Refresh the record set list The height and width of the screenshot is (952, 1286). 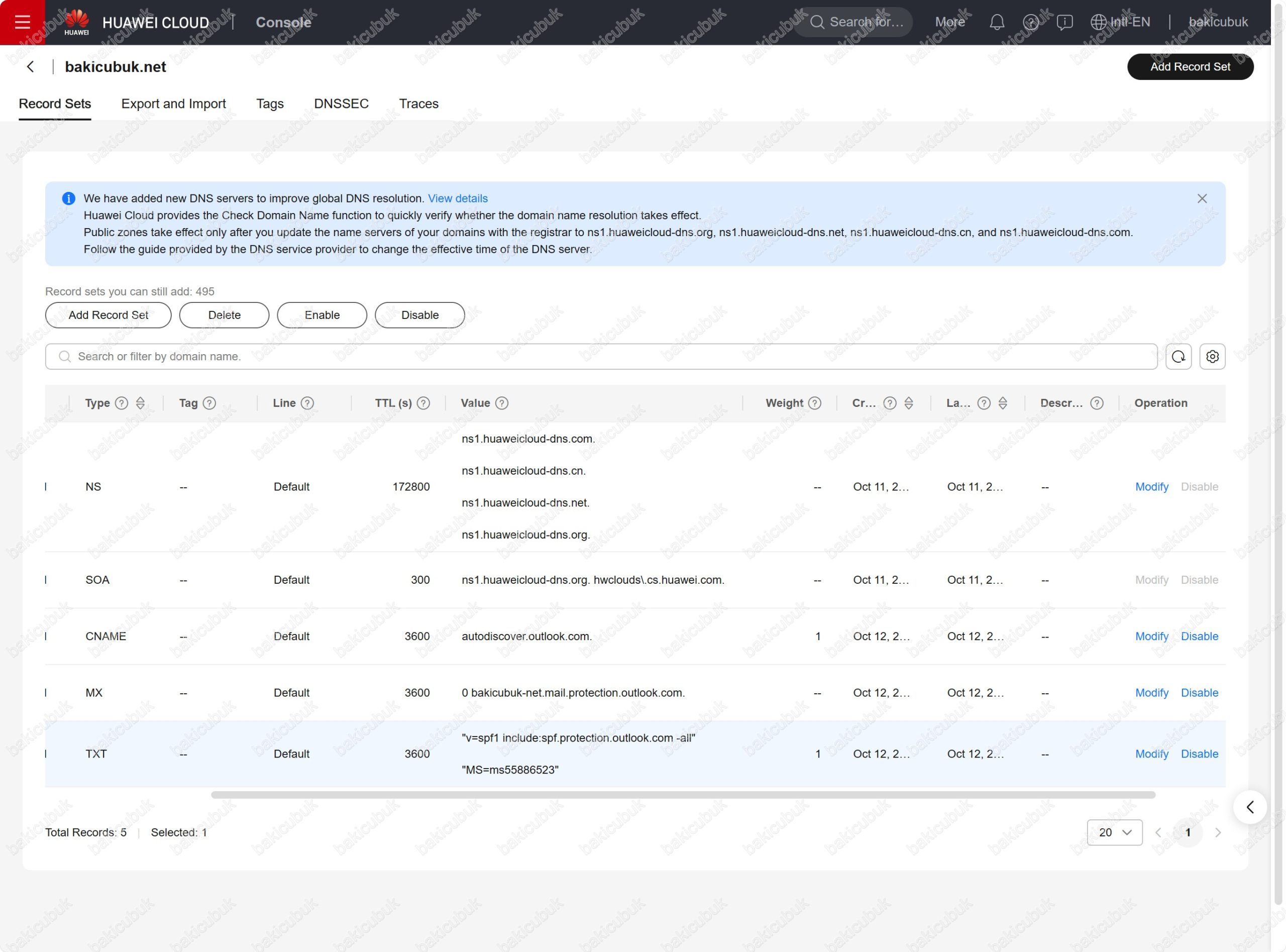pos(1178,357)
